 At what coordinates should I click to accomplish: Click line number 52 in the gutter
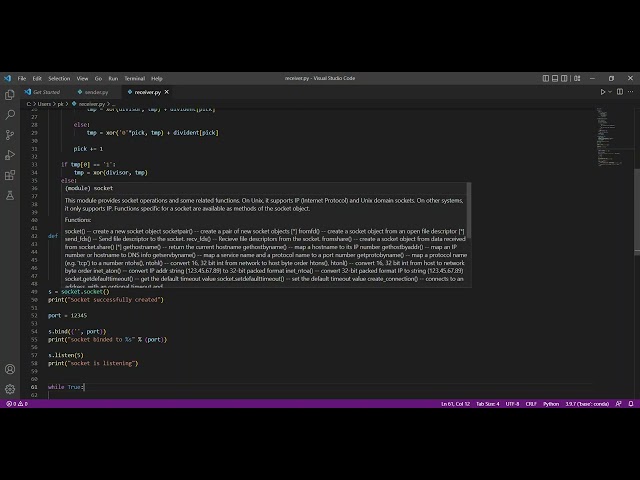point(34,316)
